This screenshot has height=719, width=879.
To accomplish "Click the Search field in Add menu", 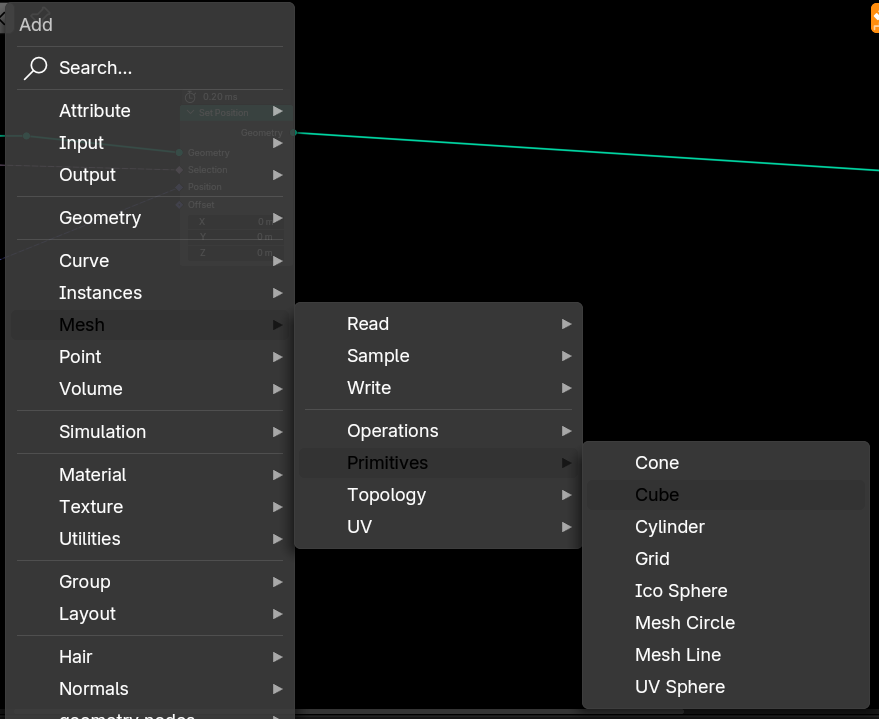I will [x=150, y=68].
